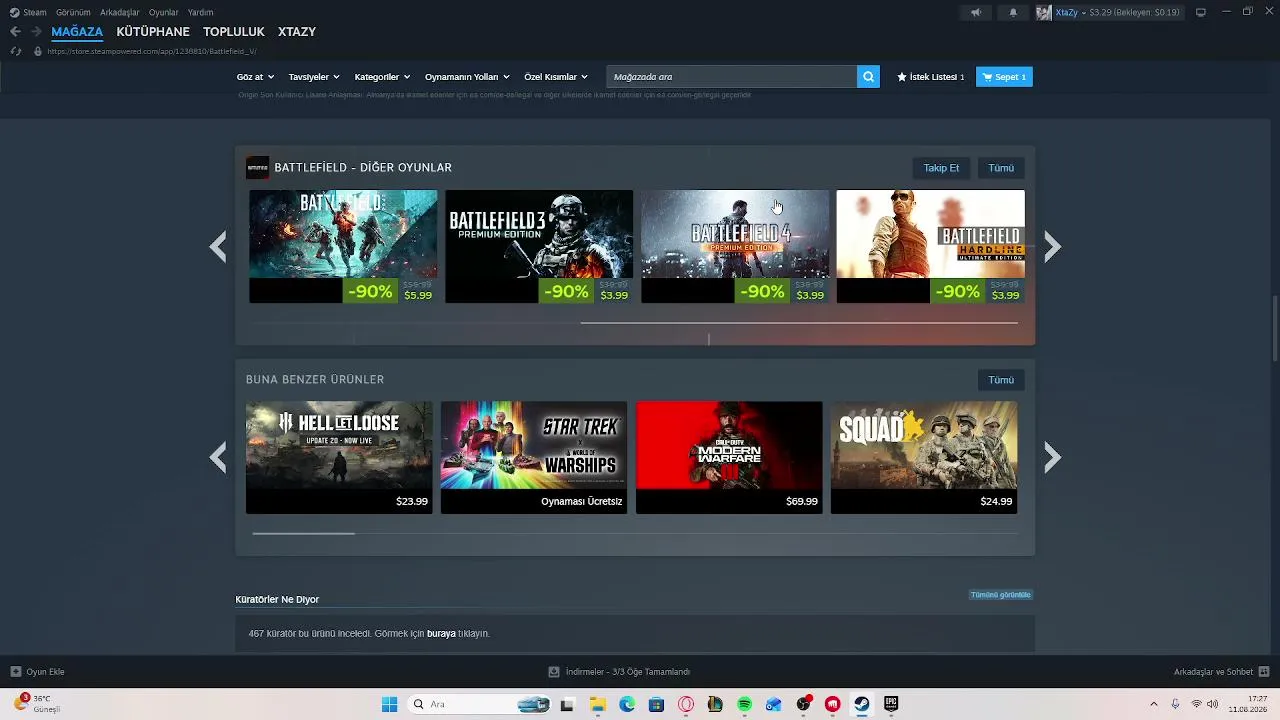Go back with the navigation back arrow
Image resolution: width=1280 pixels, height=720 pixels.
15,32
